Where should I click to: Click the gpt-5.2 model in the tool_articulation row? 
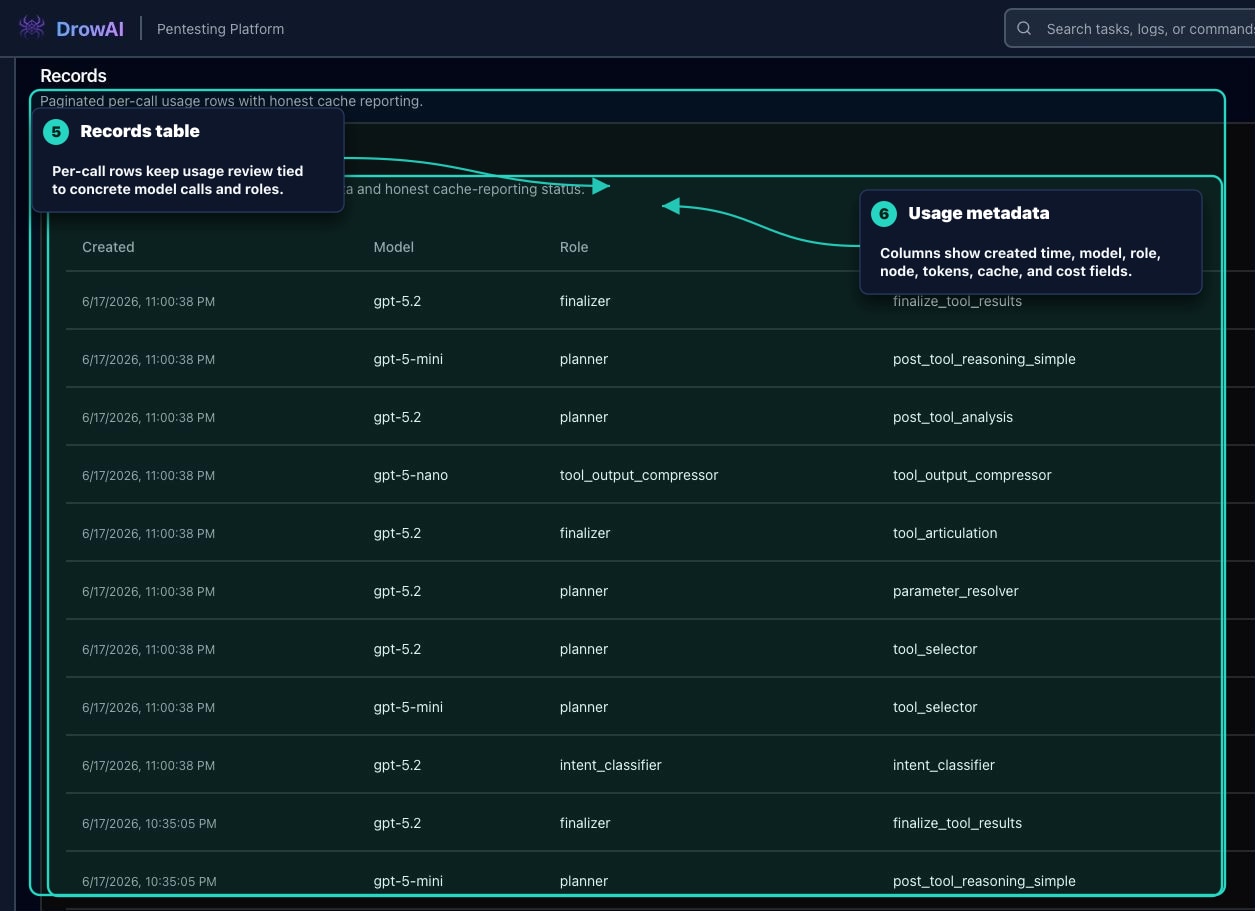click(397, 533)
